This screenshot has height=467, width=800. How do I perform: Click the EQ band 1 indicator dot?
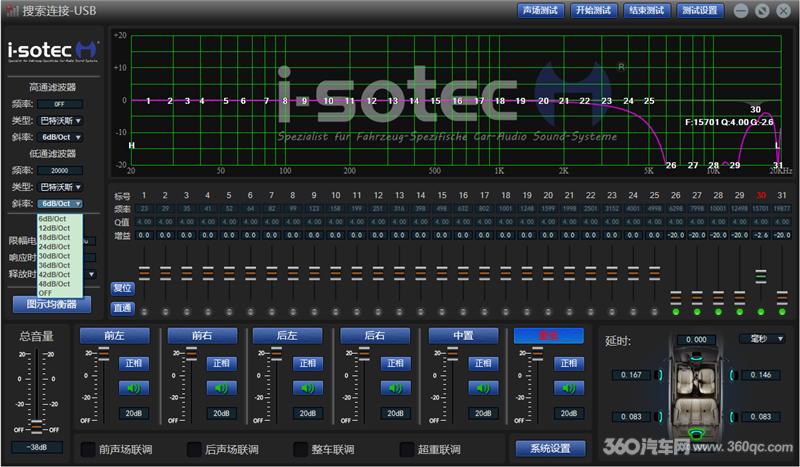[144, 312]
